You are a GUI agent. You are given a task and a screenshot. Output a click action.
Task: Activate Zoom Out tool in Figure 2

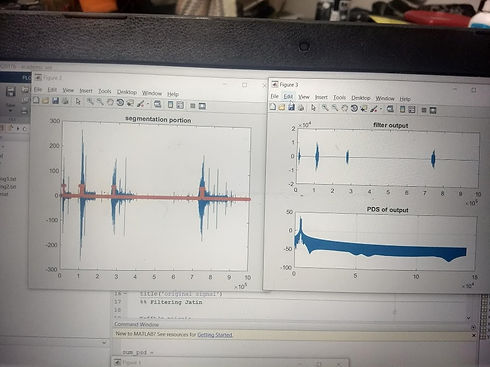tap(100, 102)
